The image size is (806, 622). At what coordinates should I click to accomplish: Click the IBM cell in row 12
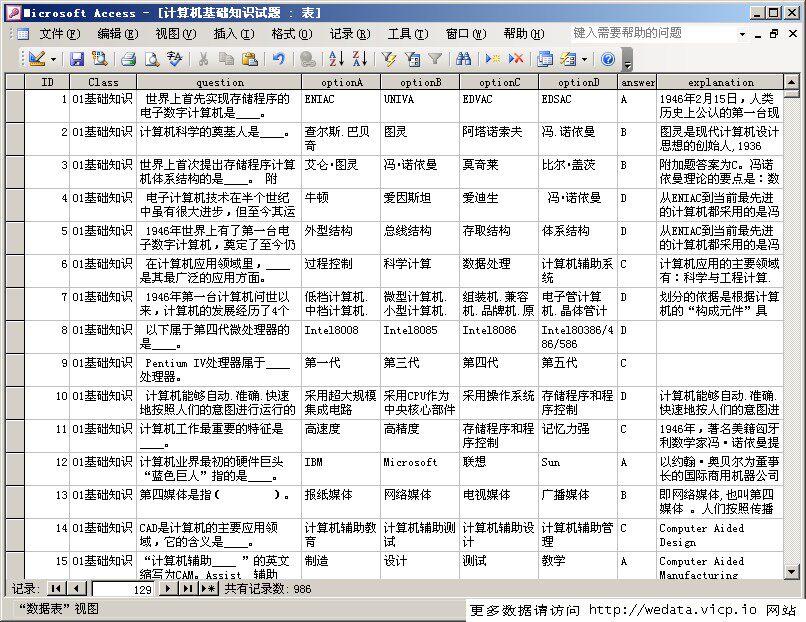tap(341, 469)
